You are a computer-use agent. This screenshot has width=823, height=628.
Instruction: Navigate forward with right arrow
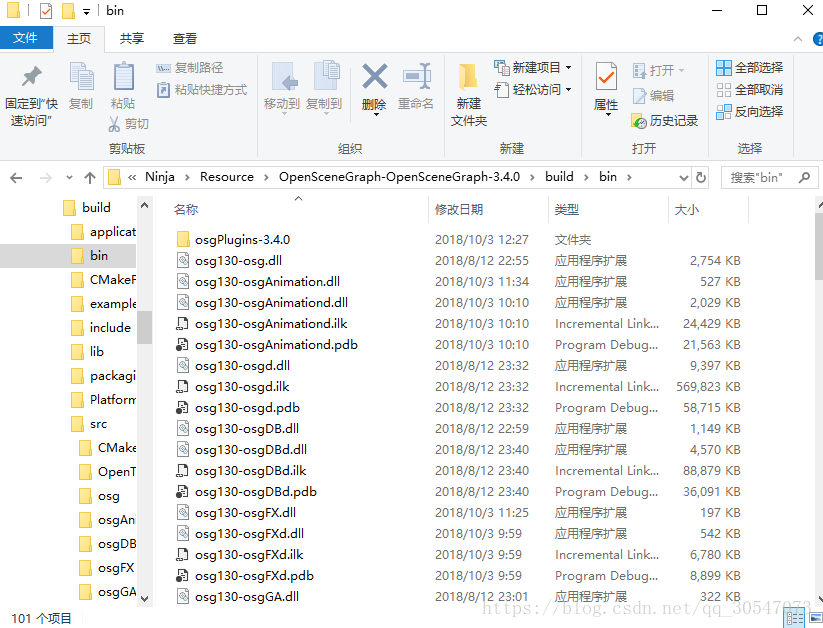point(46,178)
